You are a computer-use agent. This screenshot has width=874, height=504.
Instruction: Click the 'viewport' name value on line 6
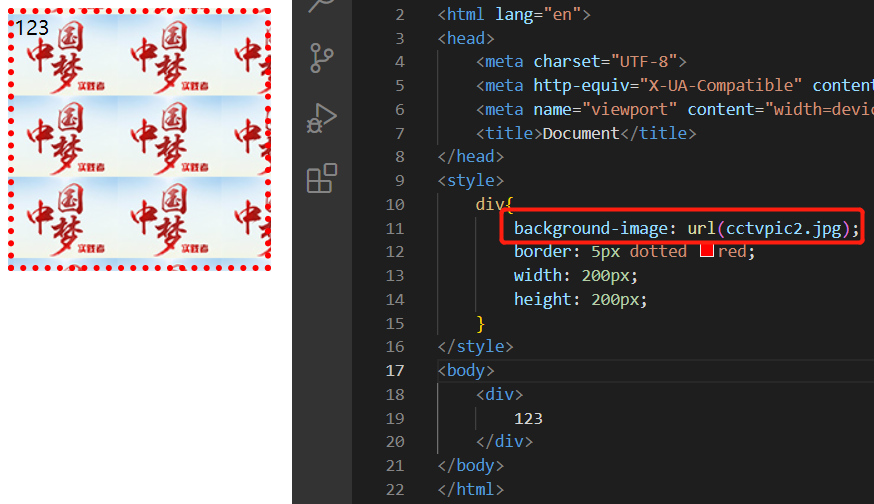click(x=629, y=109)
